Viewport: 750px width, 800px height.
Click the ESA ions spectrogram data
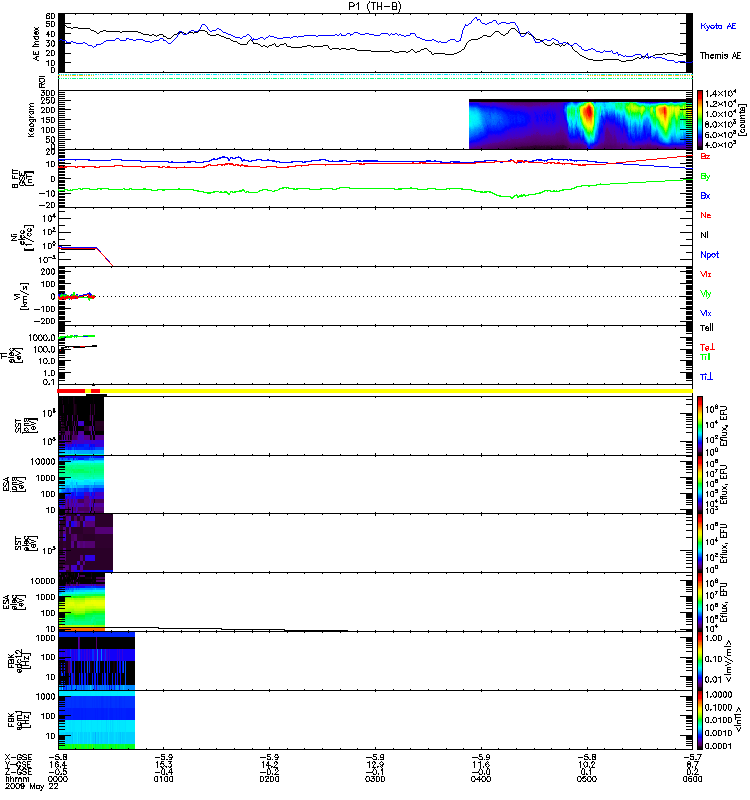[81, 485]
